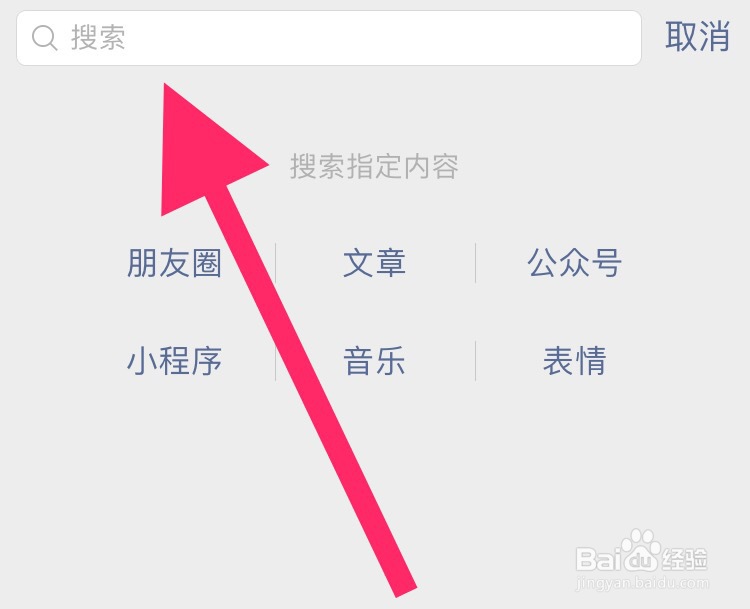Click the 搜索 placeholder text in the search bar
This screenshot has width=750, height=609.
[x=98, y=38]
